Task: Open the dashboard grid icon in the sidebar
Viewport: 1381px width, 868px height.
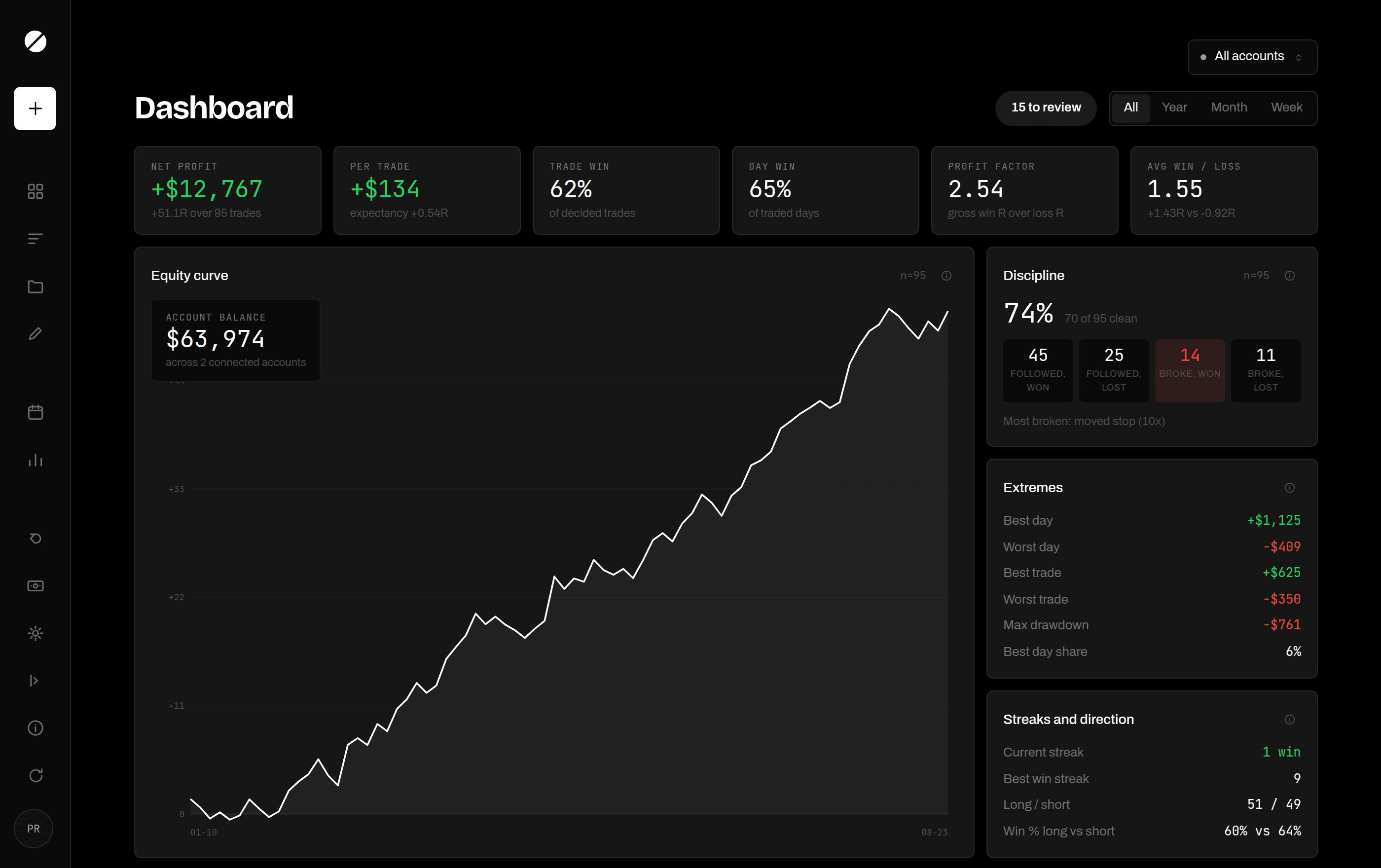Action: tap(35, 191)
